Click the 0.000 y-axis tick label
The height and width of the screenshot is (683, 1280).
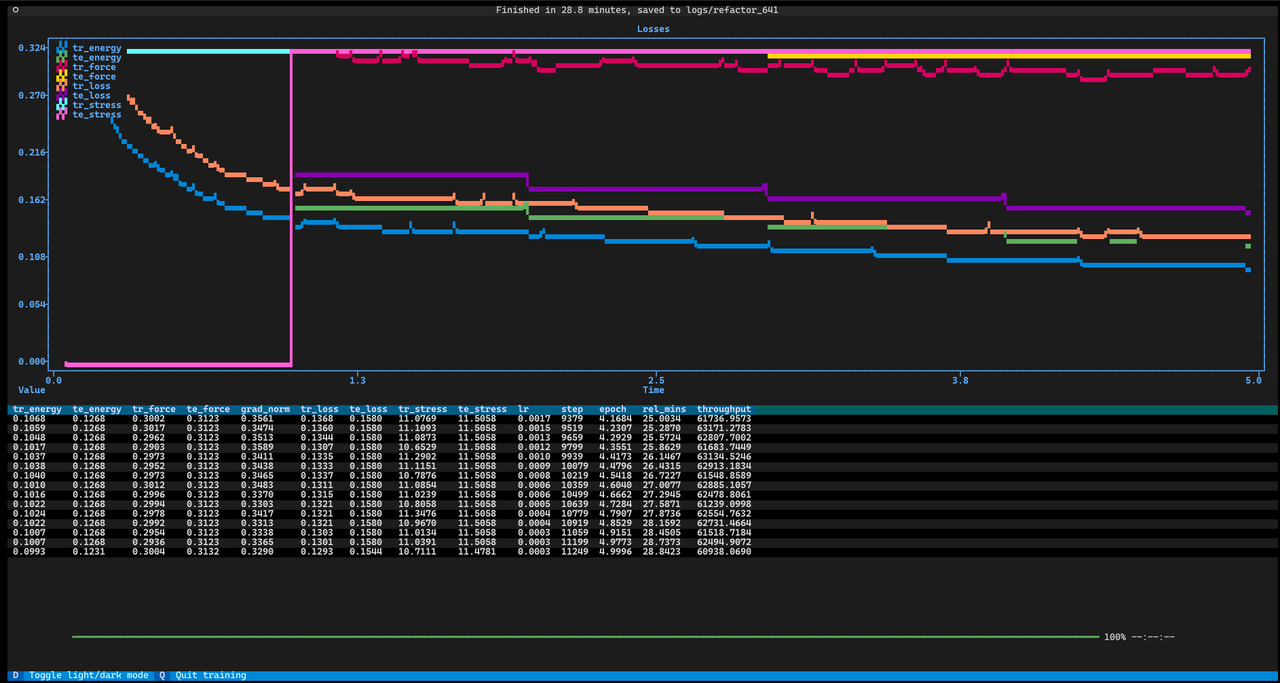(32, 361)
